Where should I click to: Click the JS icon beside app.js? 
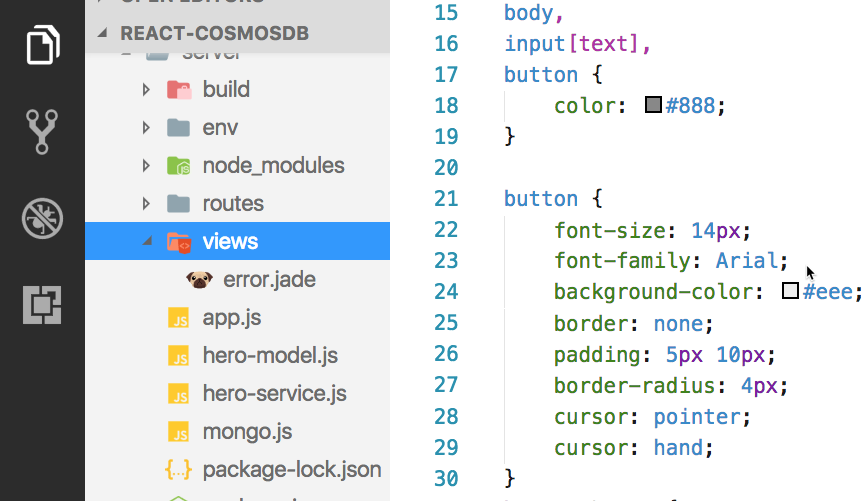pyautogui.click(x=179, y=318)
